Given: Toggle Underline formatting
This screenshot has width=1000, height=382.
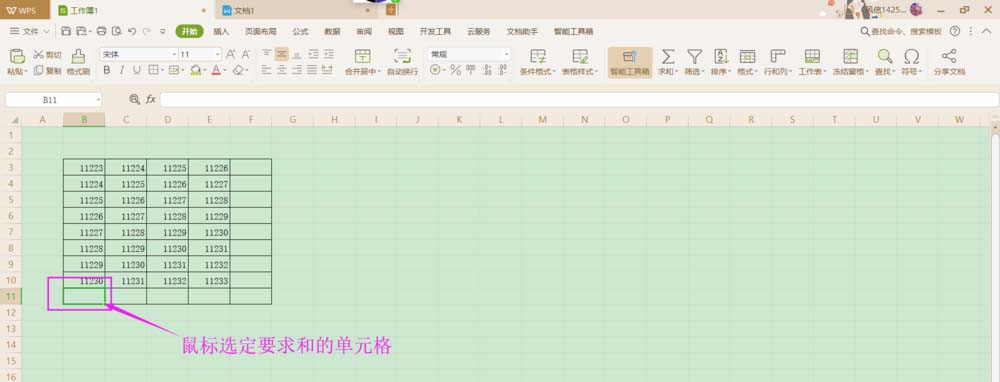Looking at the screenshot, I should tap(136, 71).
